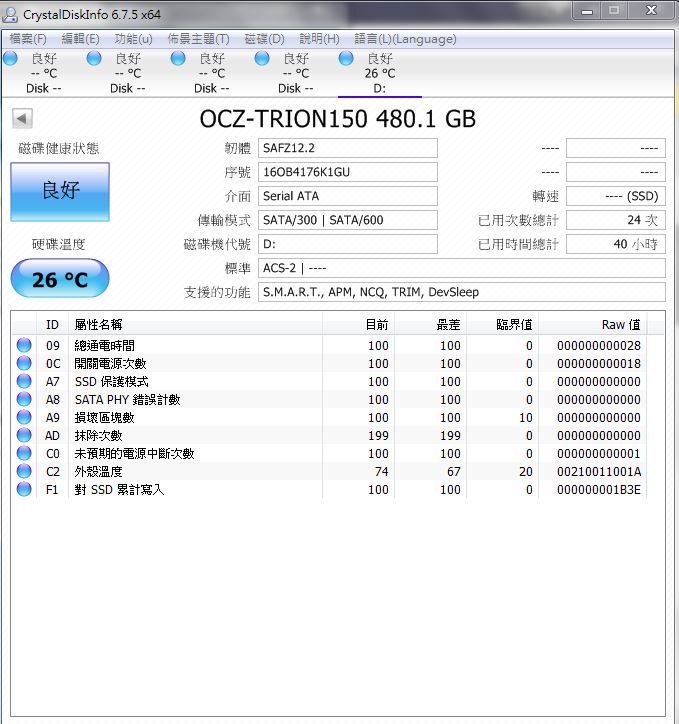The width and height of the screenshot is (679, 724).
Task: Open the 檔案(F) menu
Action: tap(28, 39)
